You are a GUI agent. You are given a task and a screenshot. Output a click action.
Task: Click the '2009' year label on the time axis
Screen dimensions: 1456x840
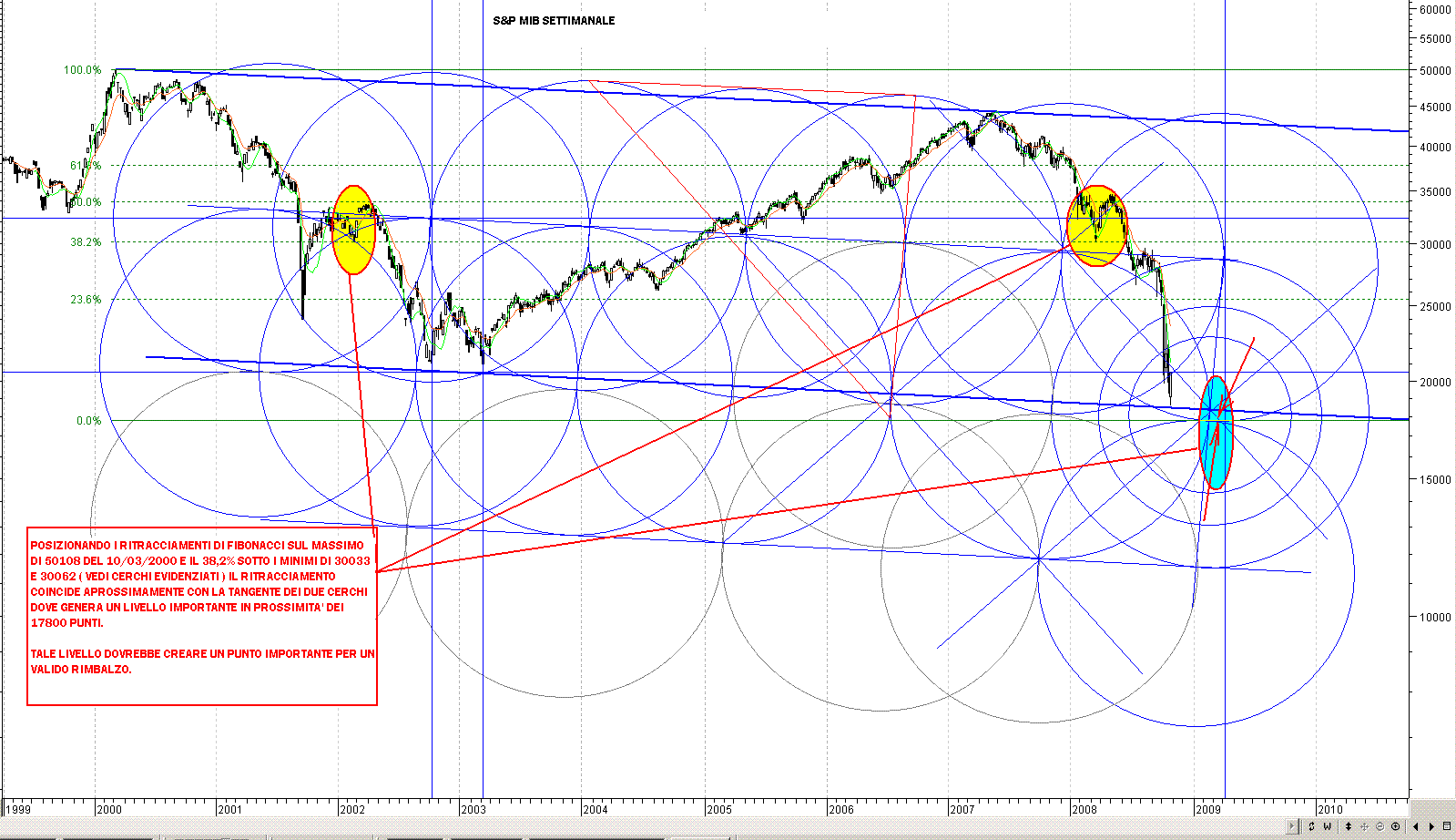[x=1208, y=809]
